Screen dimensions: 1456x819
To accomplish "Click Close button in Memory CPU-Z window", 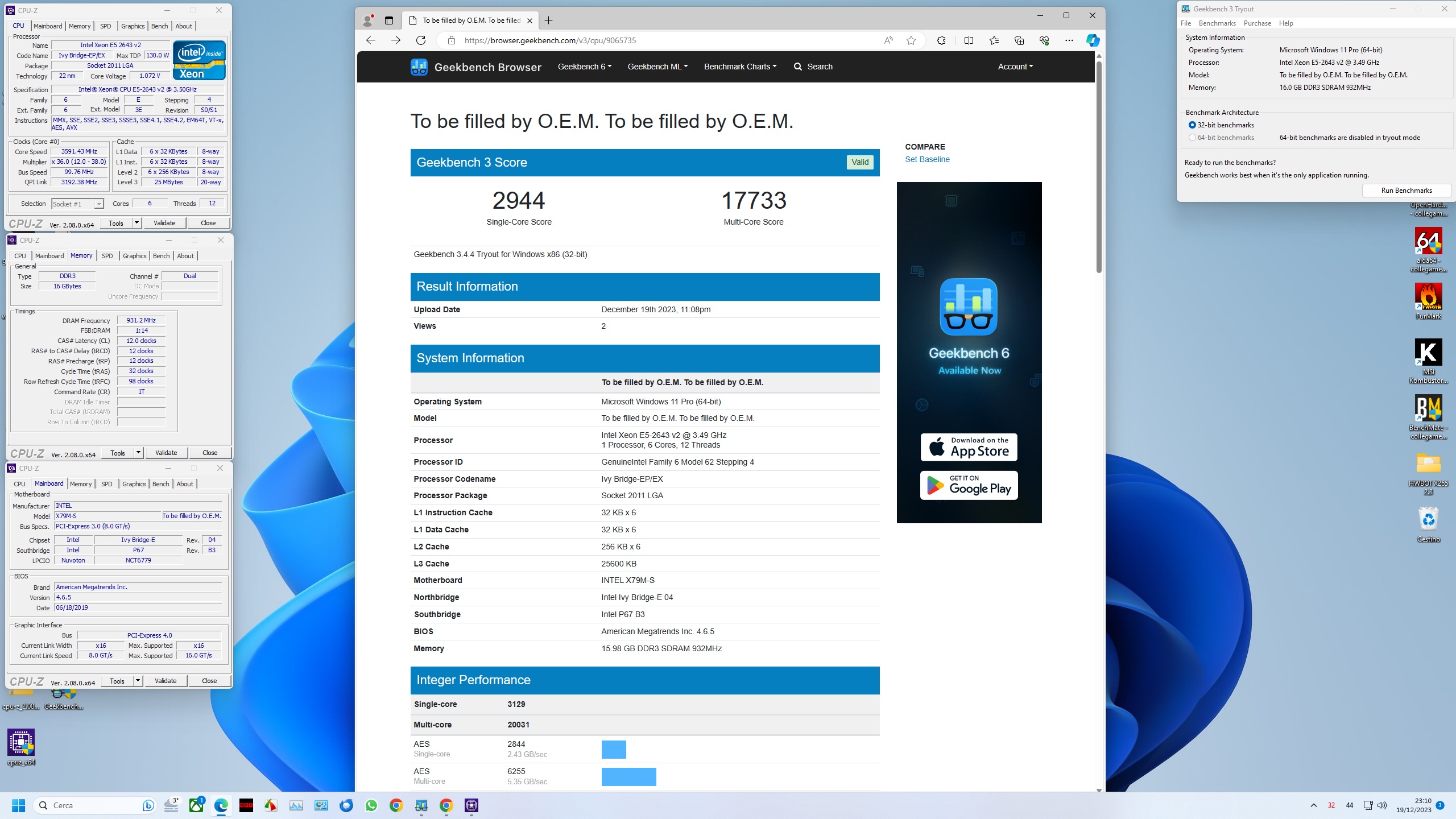I will [x=210, y=453].
